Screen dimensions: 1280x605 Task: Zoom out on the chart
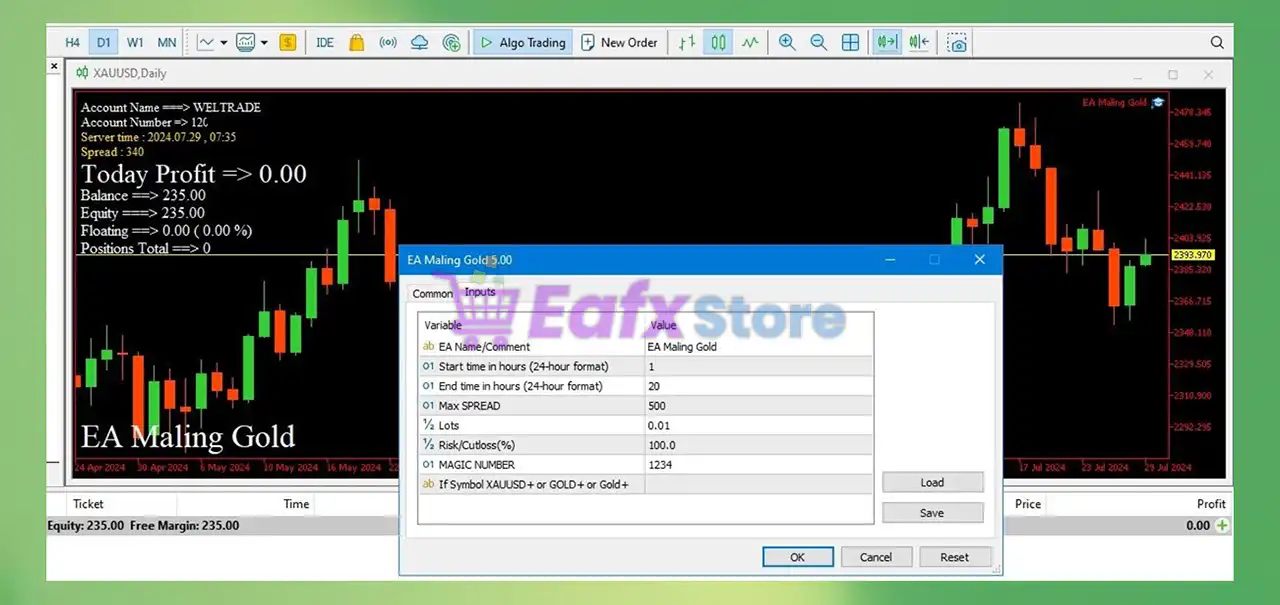(x=819, y=43)
